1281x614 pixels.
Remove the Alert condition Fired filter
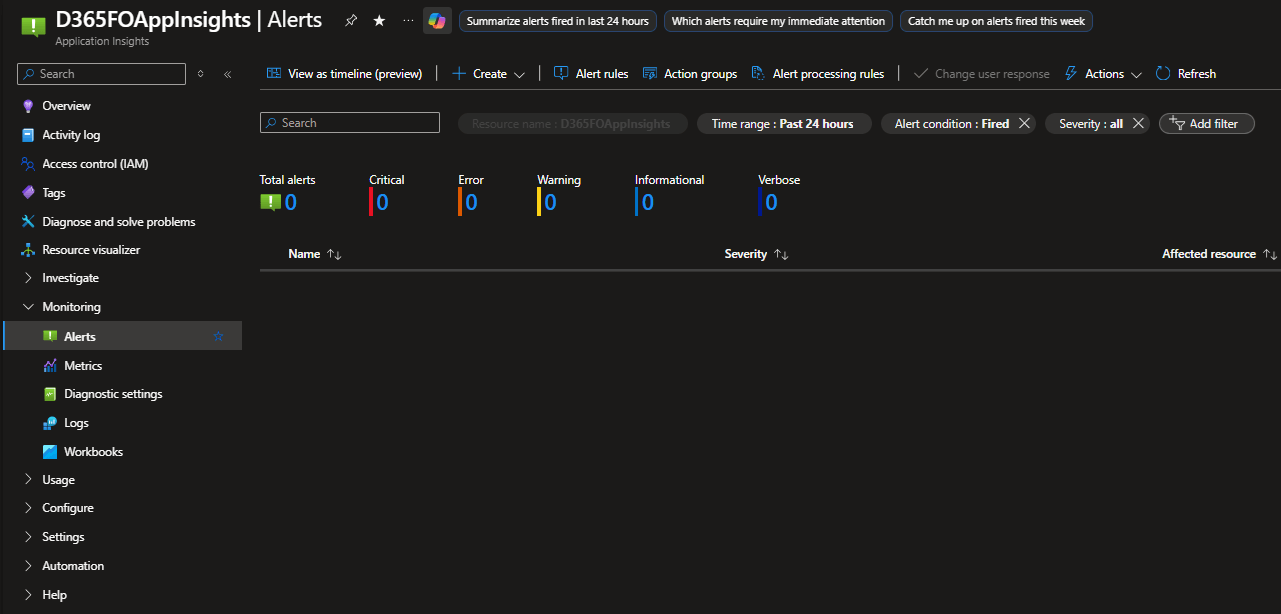click(x=1023, y=124)
